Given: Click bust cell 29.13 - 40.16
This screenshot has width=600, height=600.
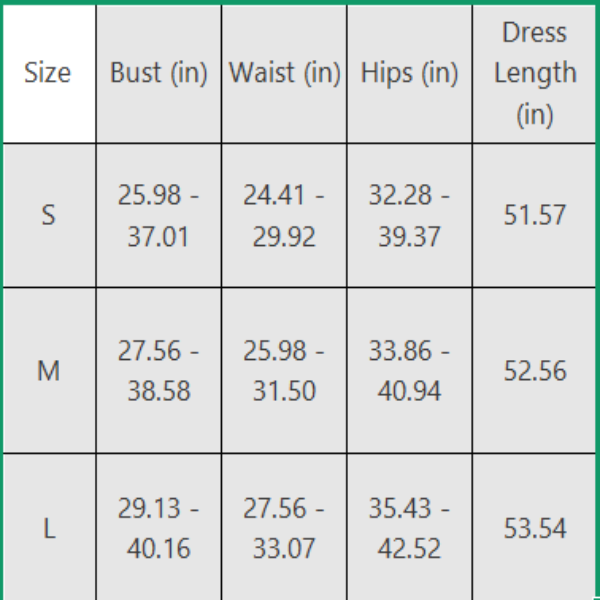Looking at the screenshot, I should (x=158, y=528).
